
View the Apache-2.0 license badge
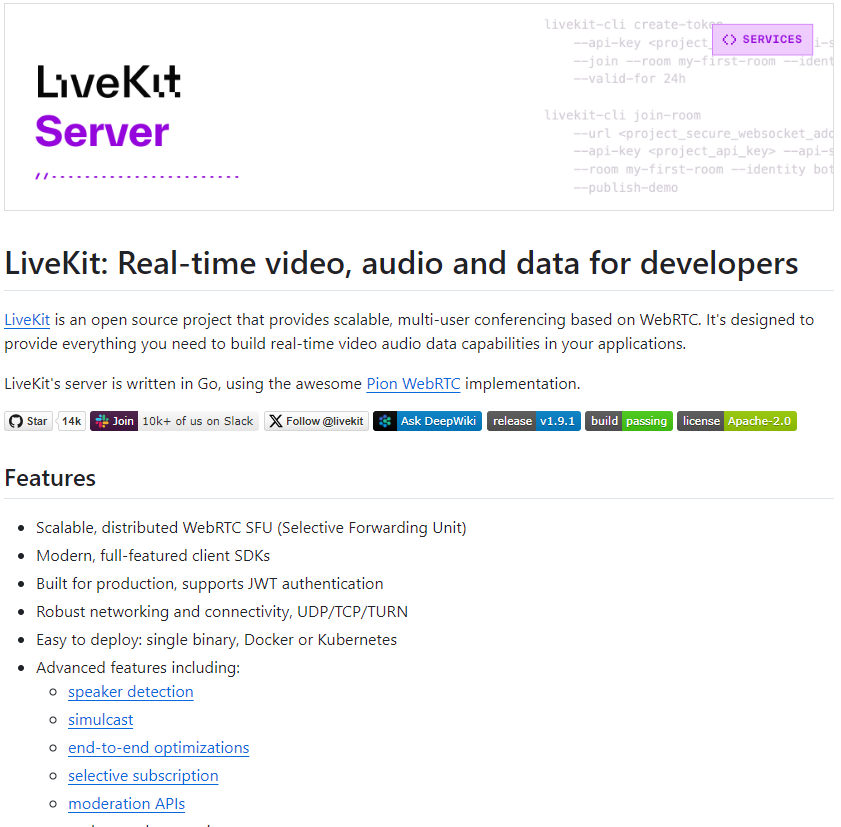pyautogui.click(x=736, y=421)
